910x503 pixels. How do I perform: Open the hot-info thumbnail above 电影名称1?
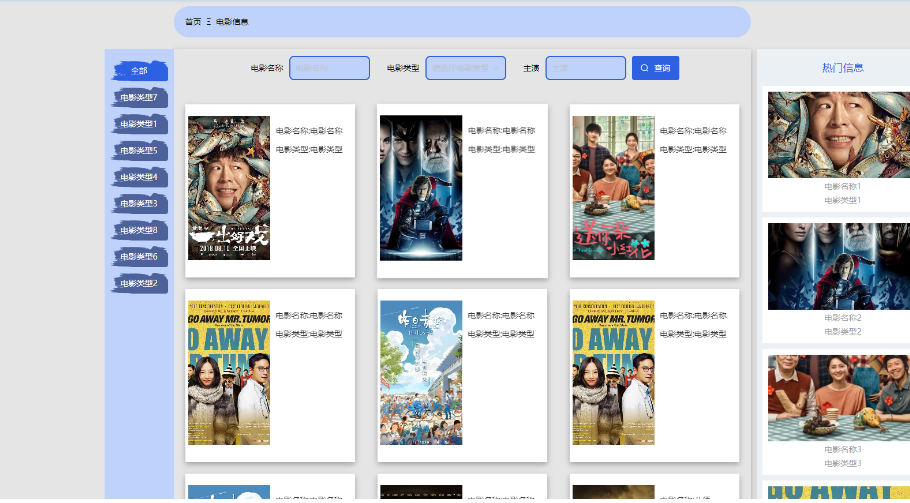coord(839,135)
